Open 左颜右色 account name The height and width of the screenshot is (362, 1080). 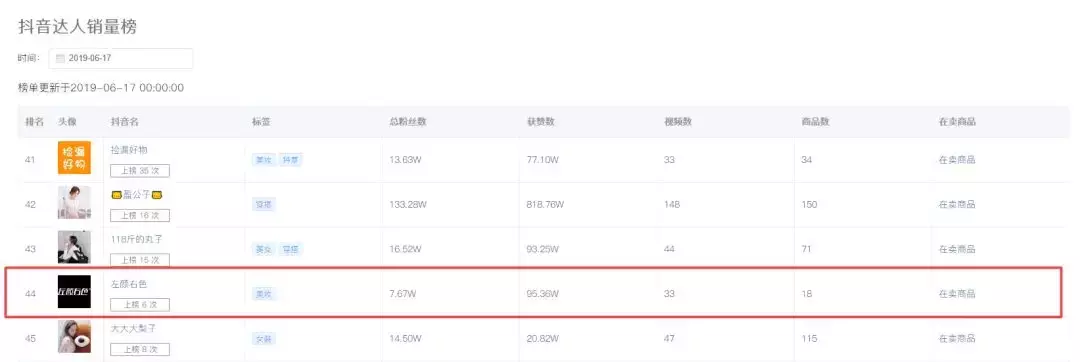pyautogui.click(x=129, y=284)
